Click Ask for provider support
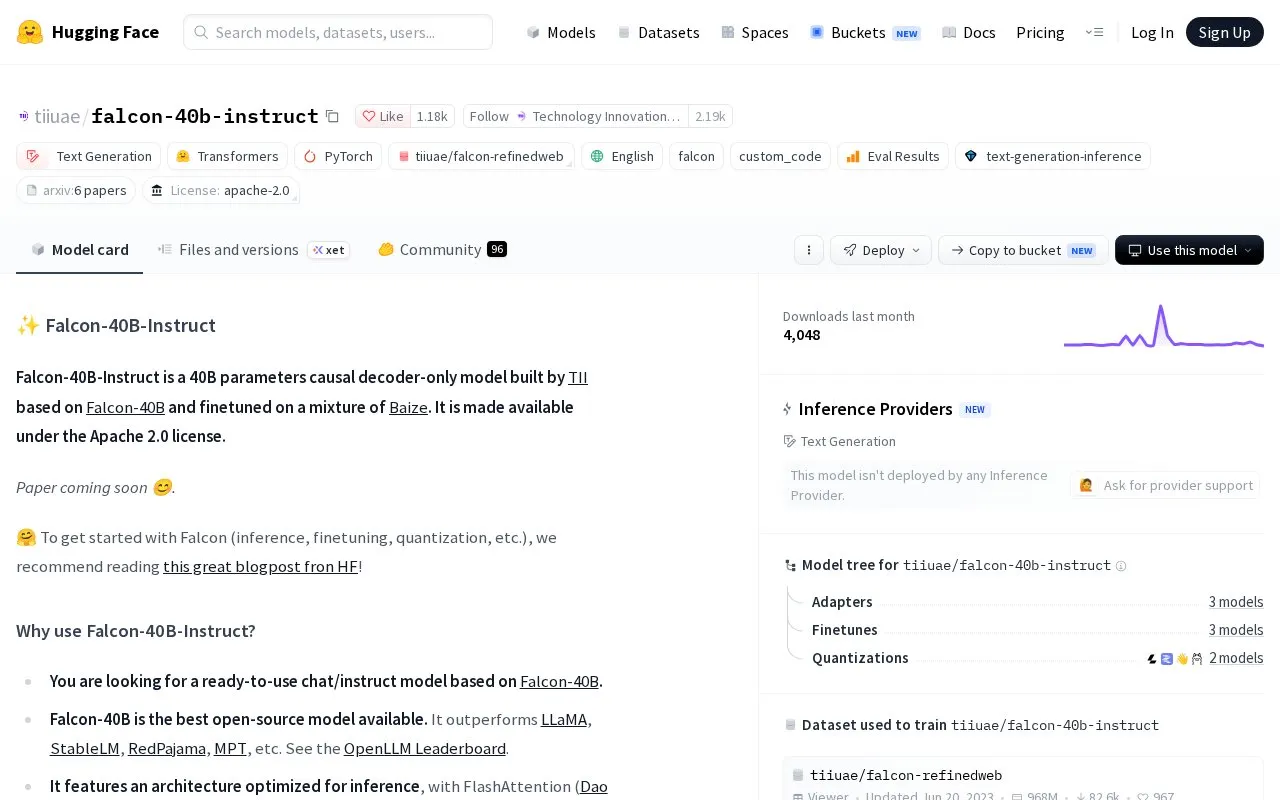The image size is (1280, 800). (1166, 485)
